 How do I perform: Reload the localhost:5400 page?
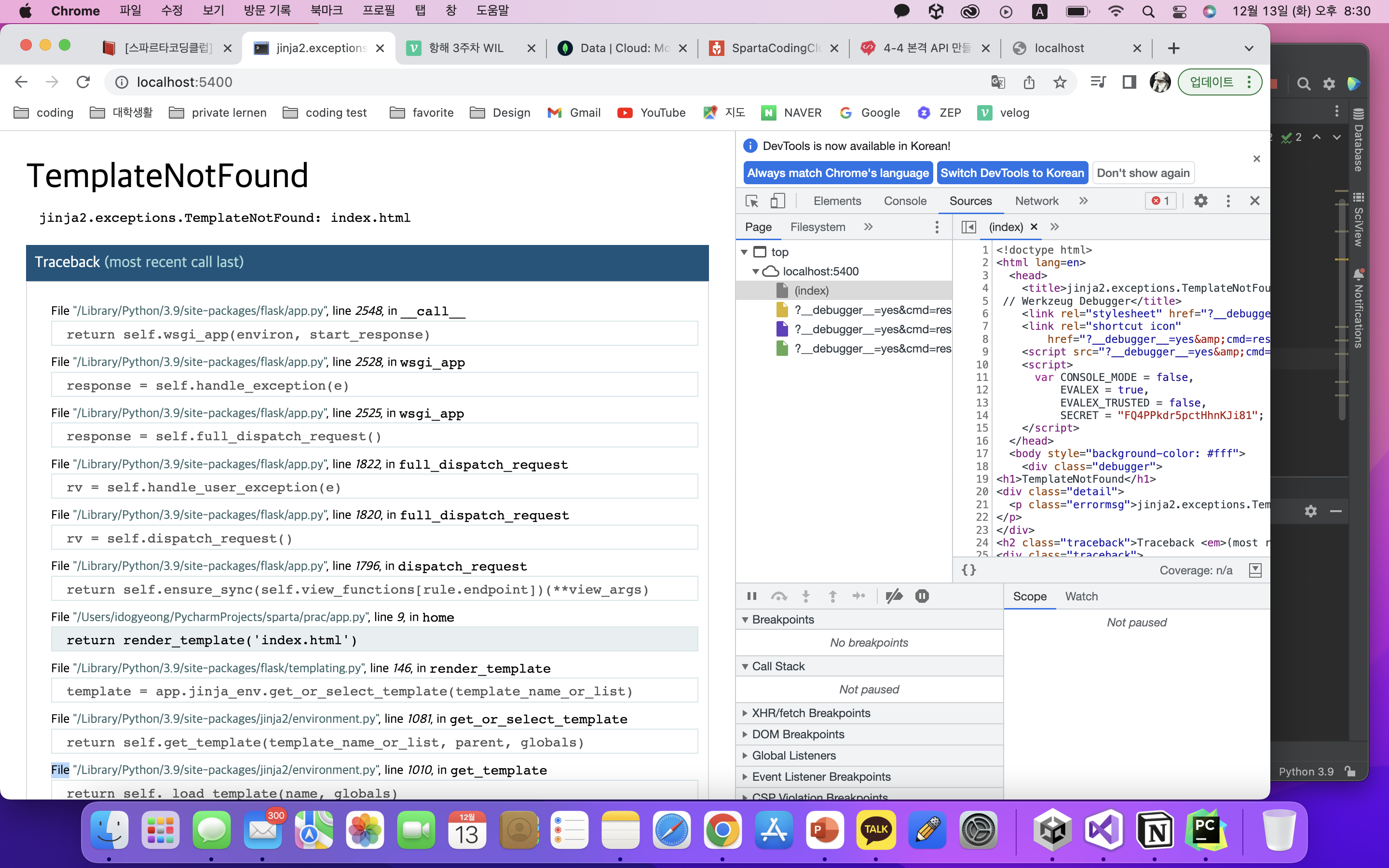[83, 82]
